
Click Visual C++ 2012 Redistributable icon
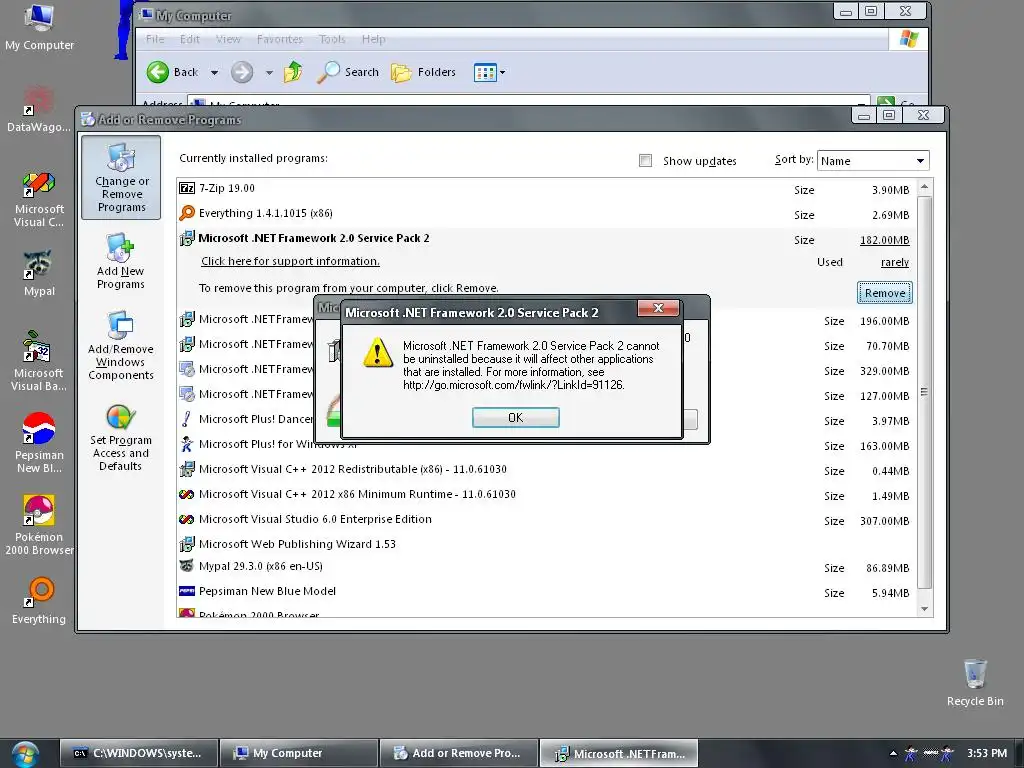187,469
